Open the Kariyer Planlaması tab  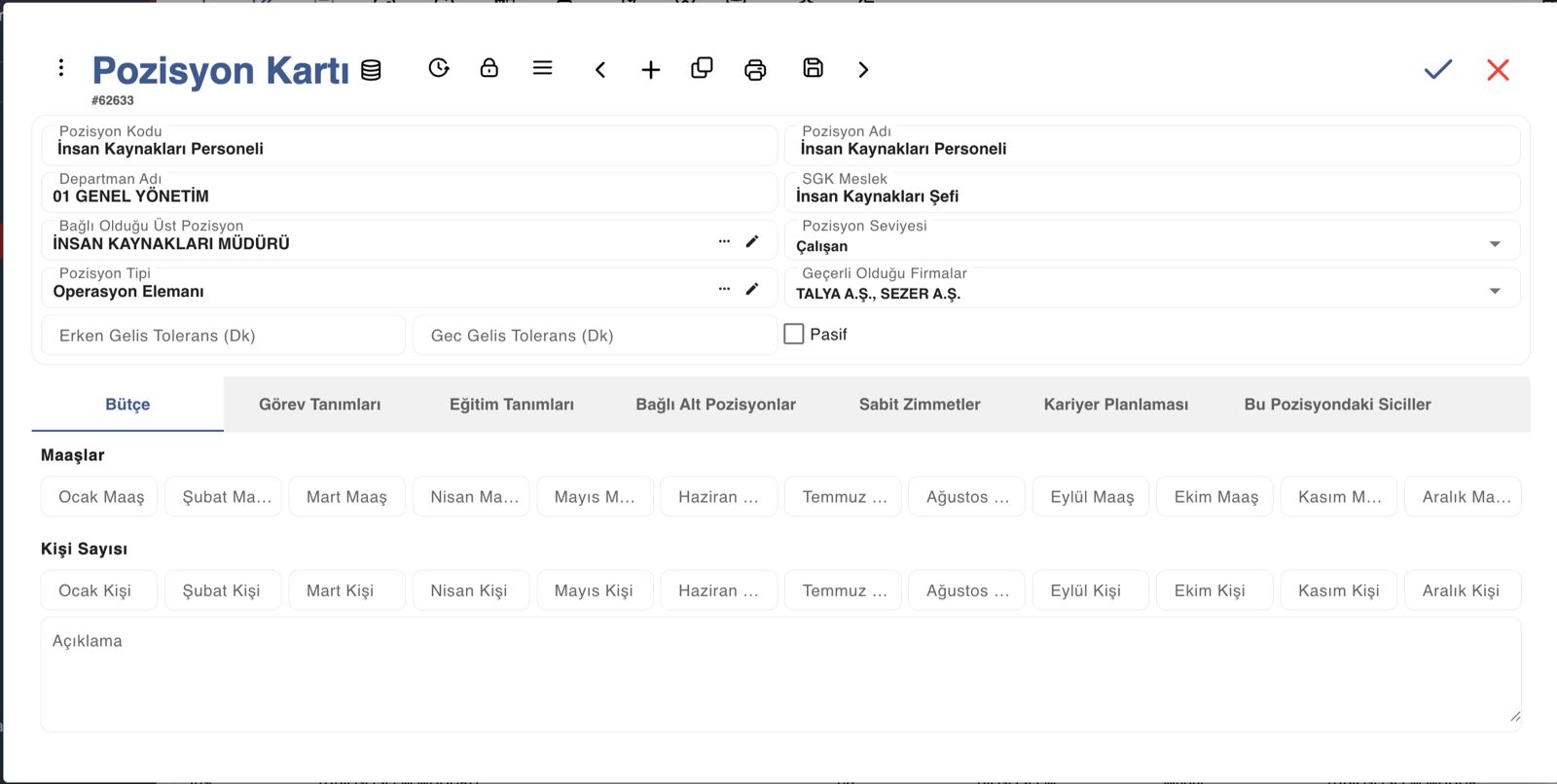coord(1116,405)
